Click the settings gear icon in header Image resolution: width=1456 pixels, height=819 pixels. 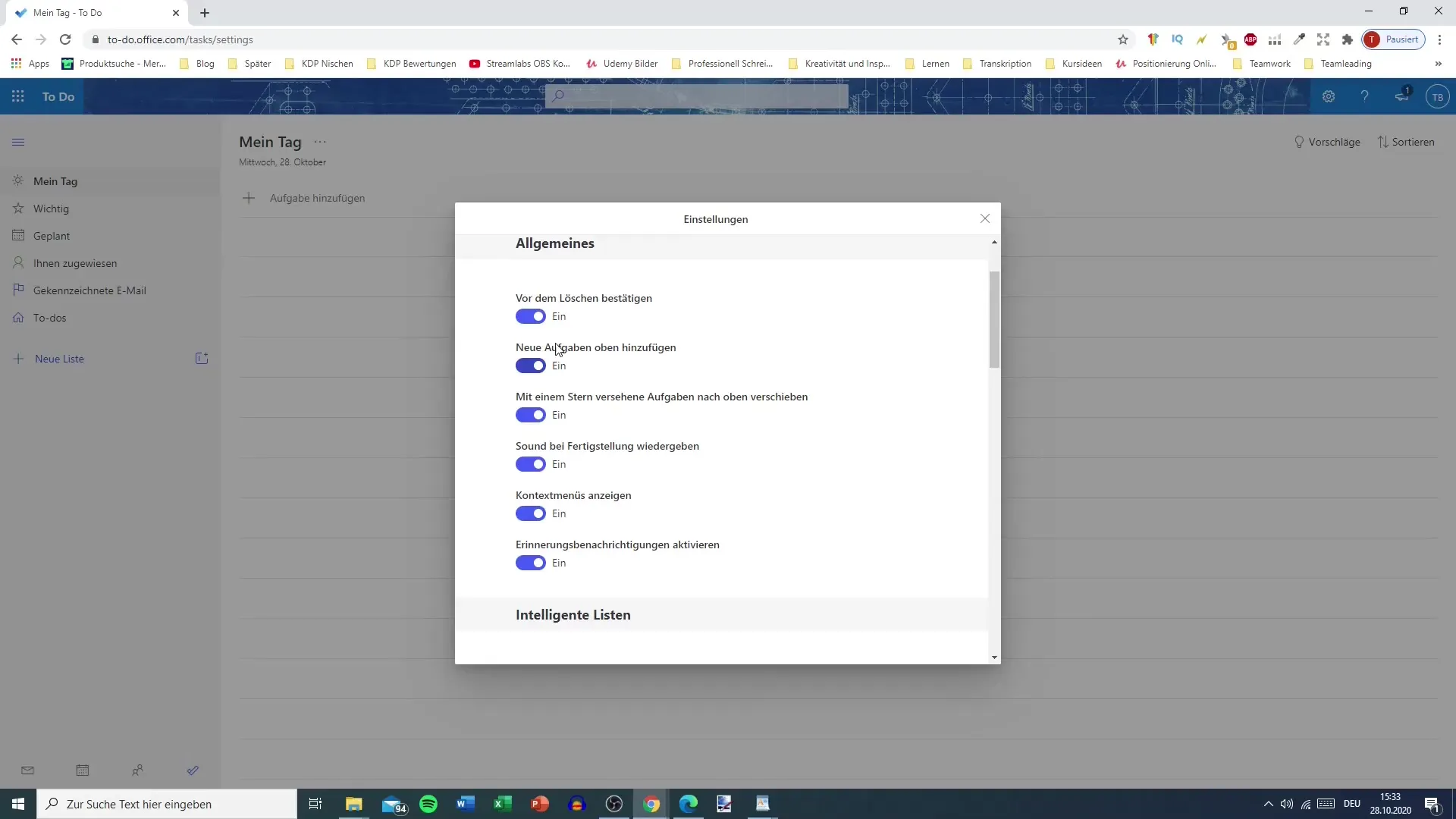[x=1329, y=96]
